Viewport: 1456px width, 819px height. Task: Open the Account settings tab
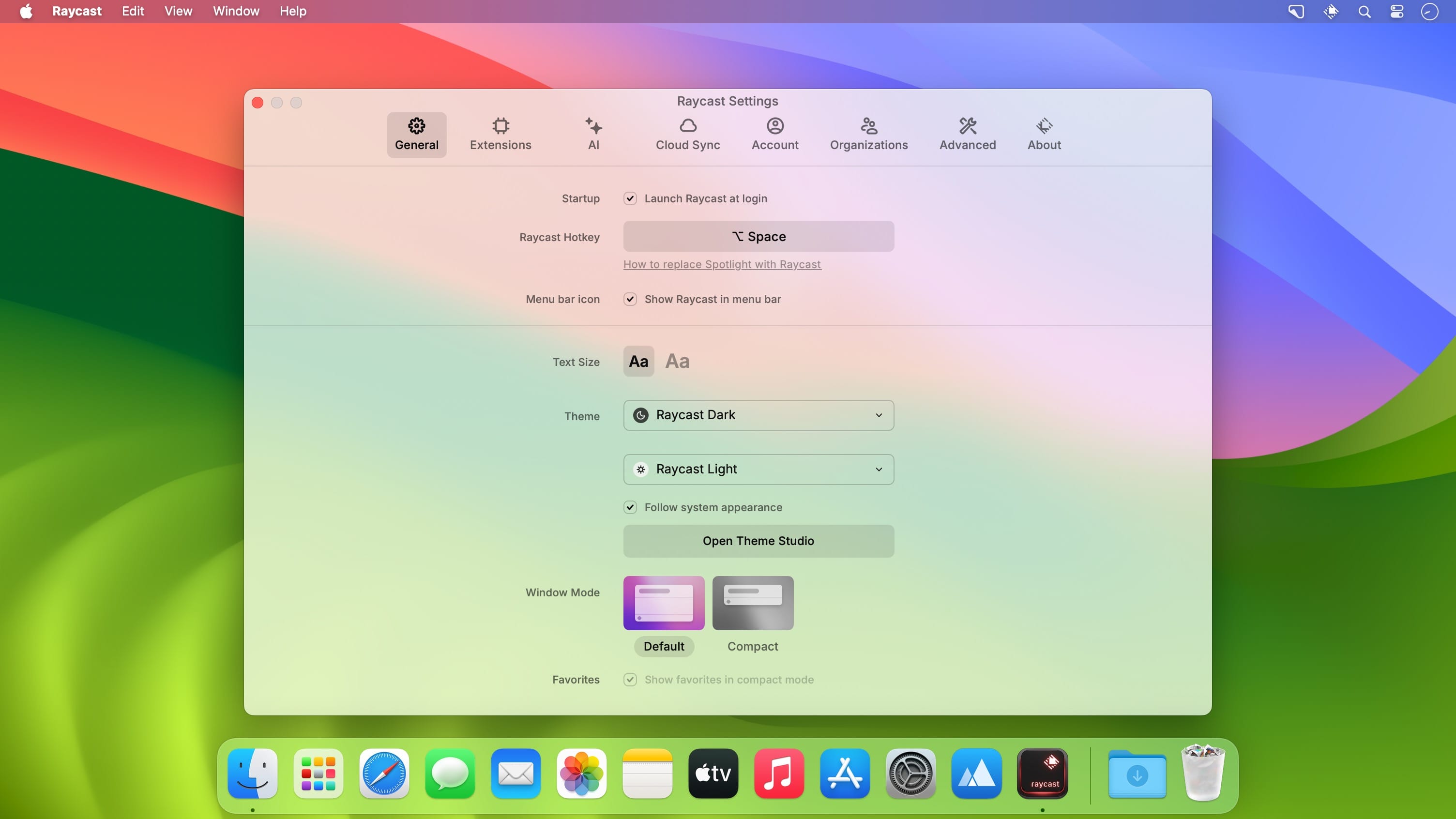tap(774, 135)
